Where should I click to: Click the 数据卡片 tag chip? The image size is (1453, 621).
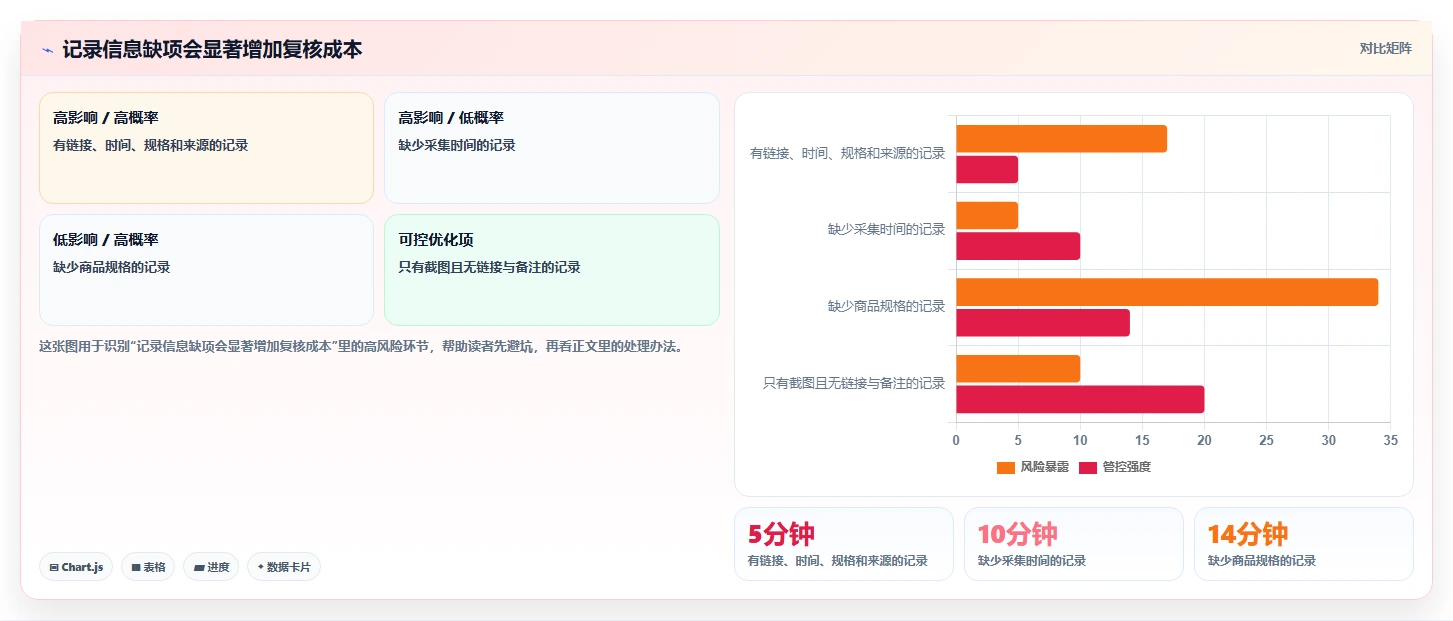[284, 567]
